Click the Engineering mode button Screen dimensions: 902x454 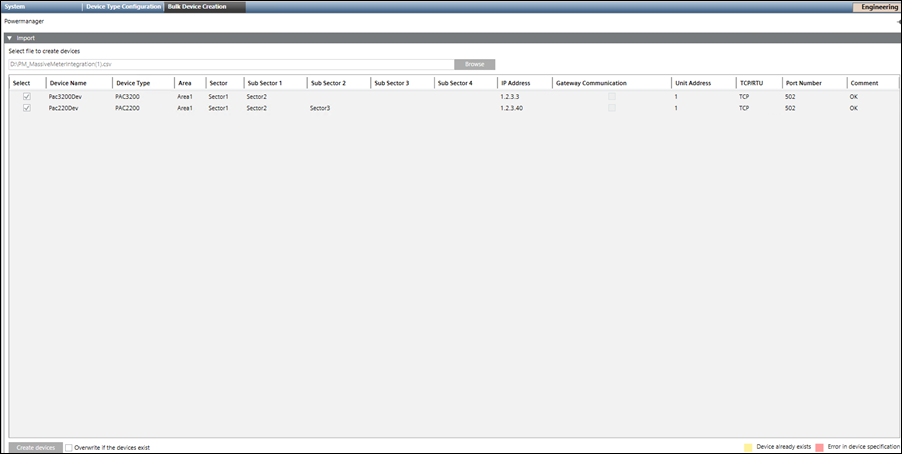tap(875, 6)
